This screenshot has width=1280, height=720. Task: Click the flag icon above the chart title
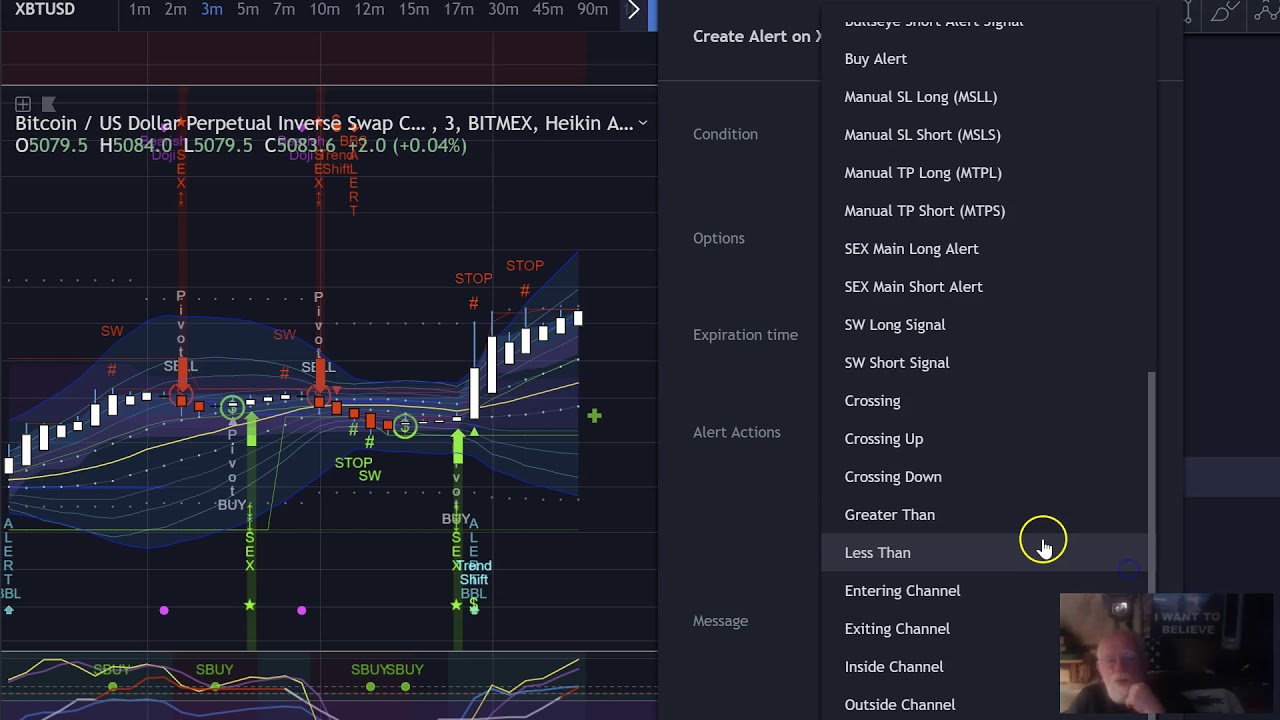click(x=48, y=104)
